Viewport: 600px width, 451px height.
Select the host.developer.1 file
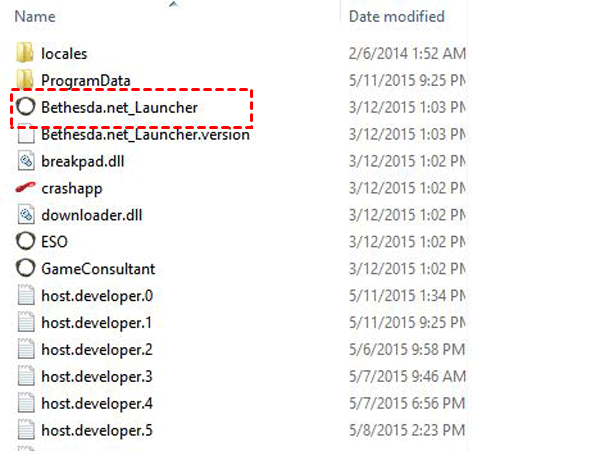pyautogui.click(x=97, y=323)
